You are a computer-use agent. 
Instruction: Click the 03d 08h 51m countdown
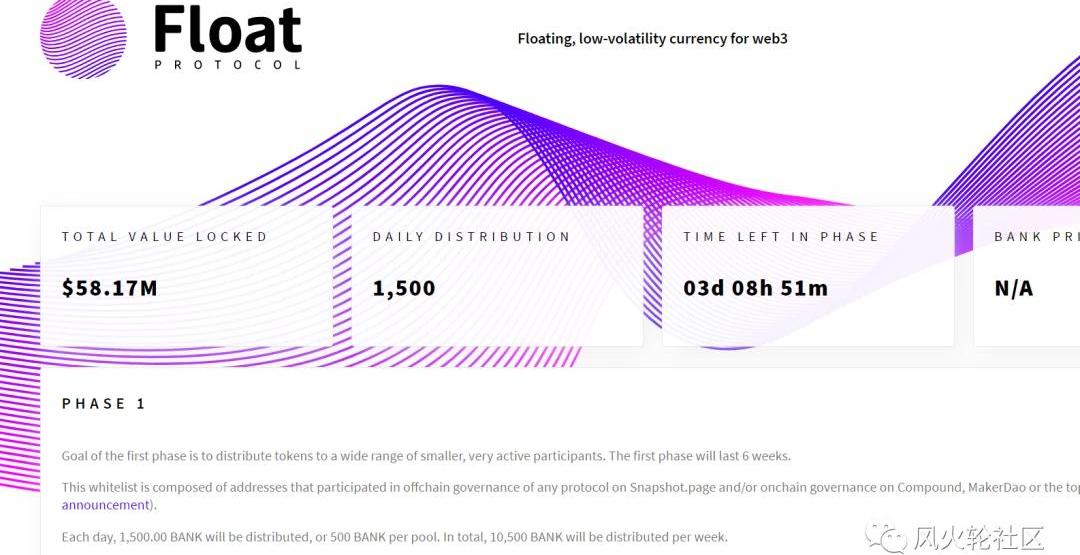tap(756, 288)
